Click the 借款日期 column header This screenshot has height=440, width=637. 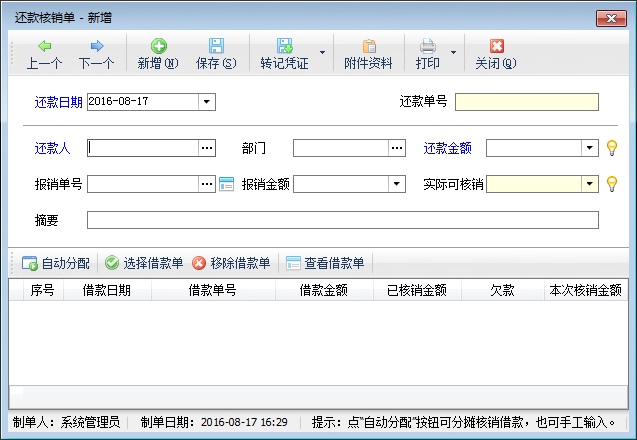coord(105,290)
